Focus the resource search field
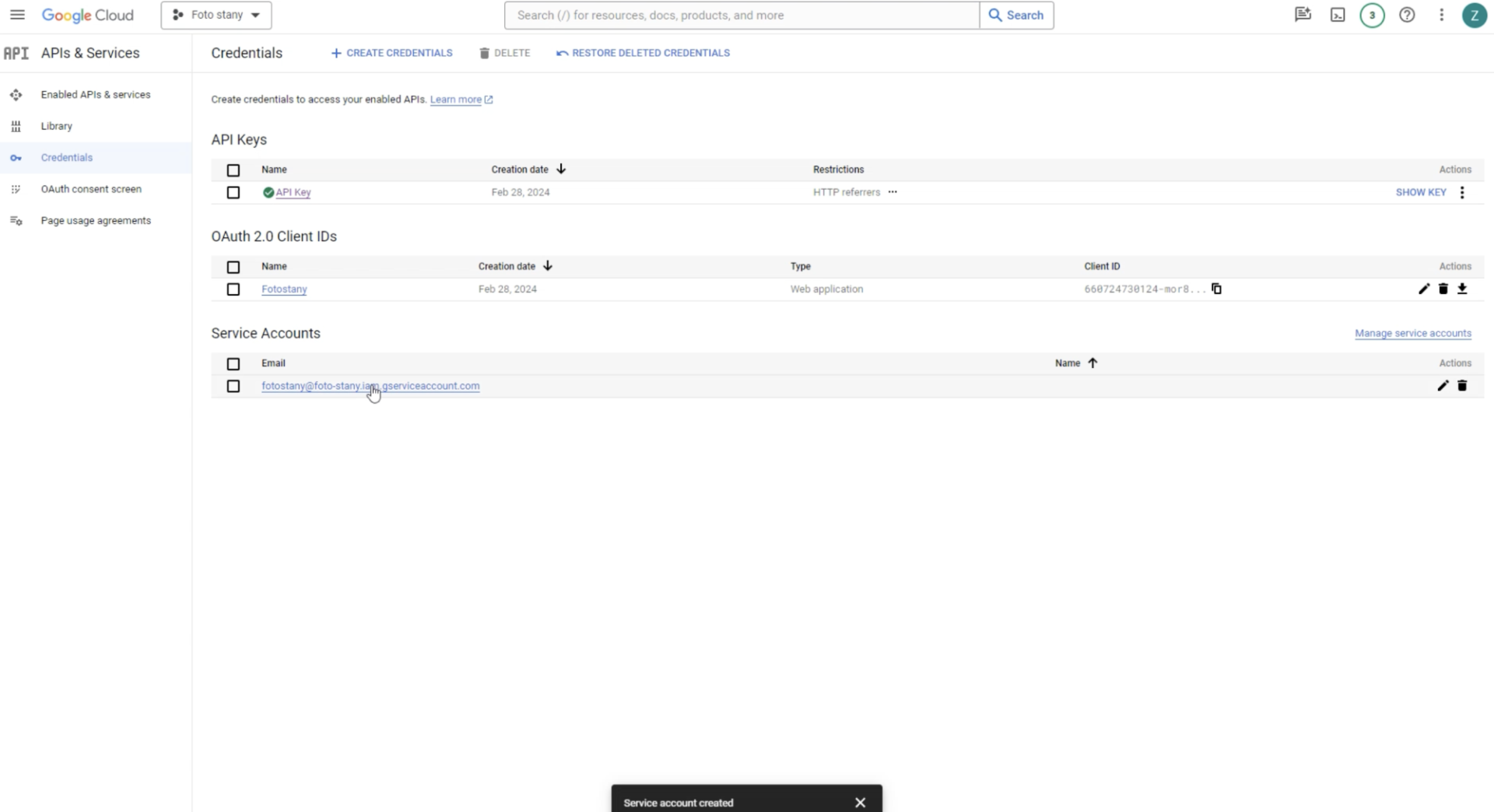Viewport: 1494px width, 812px height. pyautogui.click(x=742, y=15)
